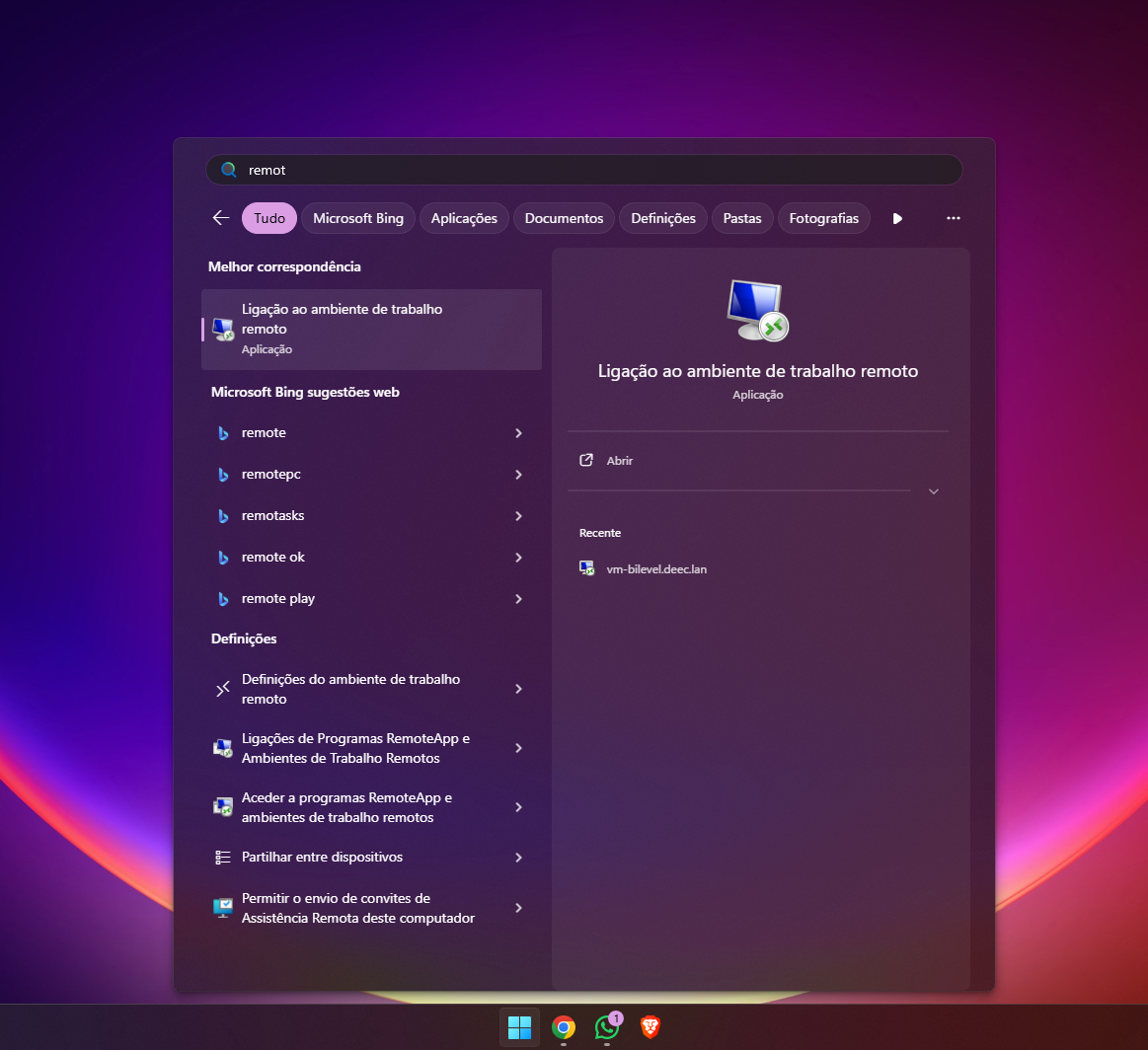Expand chevron for Definições do ambiente de trabalho remoto

(518, 689)
